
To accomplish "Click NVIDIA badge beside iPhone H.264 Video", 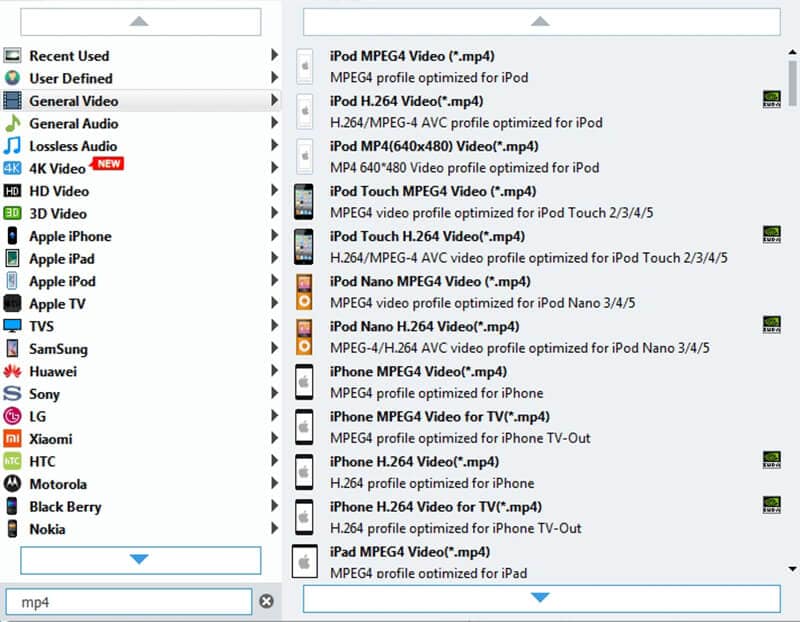I will 771,459.
